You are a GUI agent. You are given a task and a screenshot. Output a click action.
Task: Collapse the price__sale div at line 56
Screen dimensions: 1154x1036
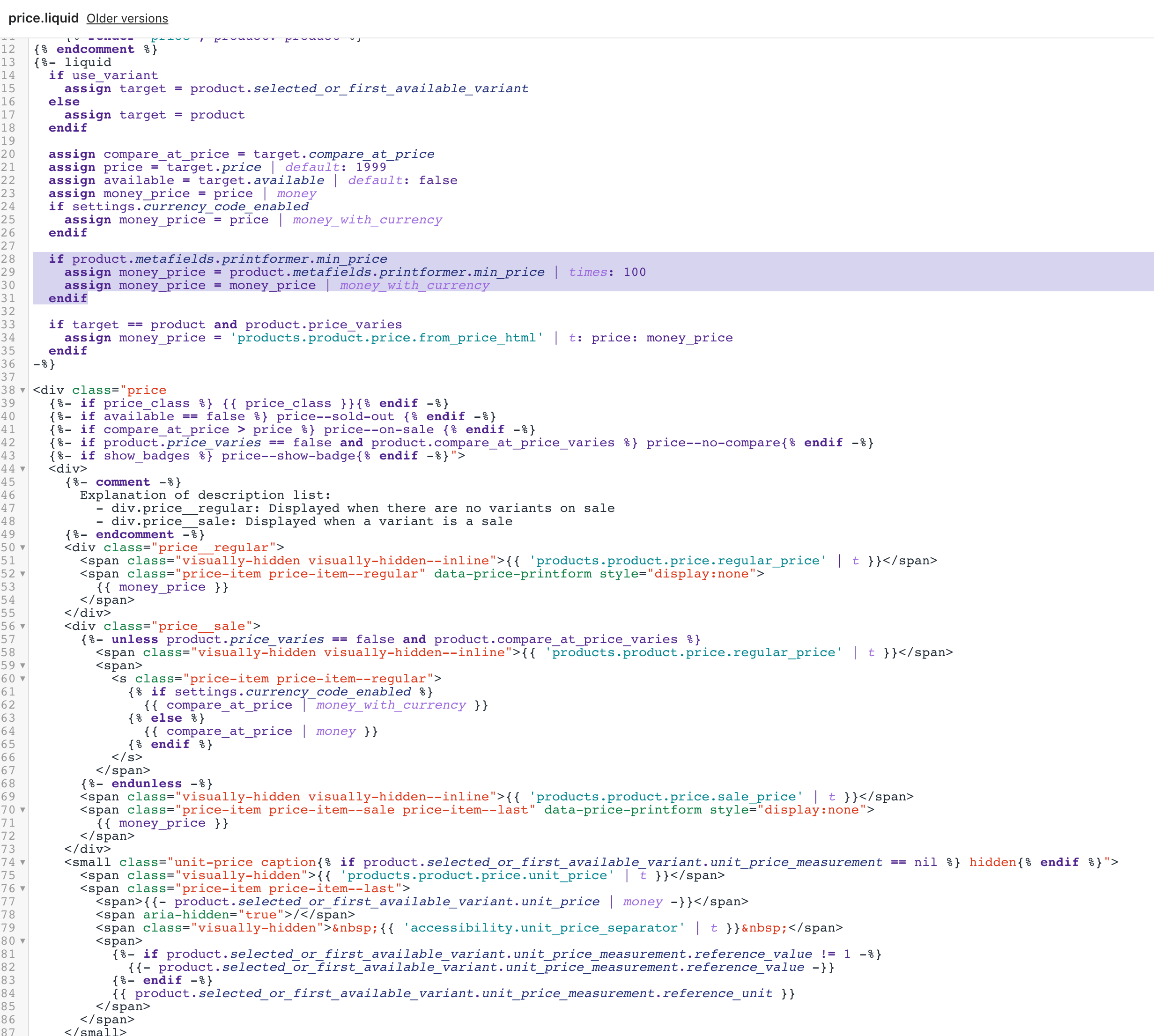(23, 626)
